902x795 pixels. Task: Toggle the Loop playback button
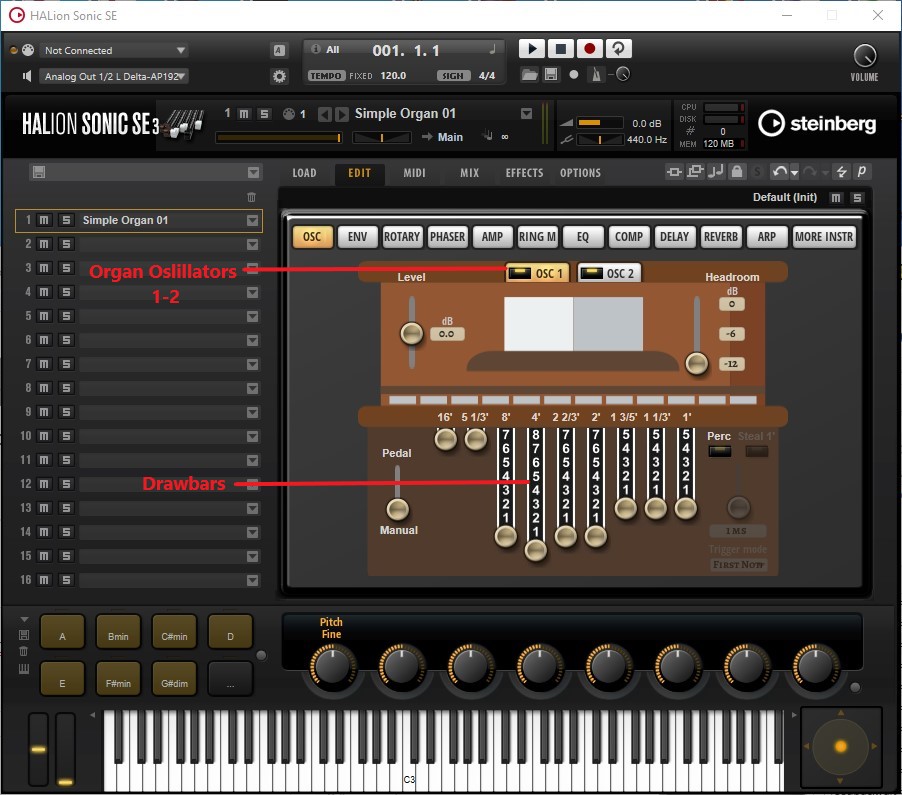(618, 49)
